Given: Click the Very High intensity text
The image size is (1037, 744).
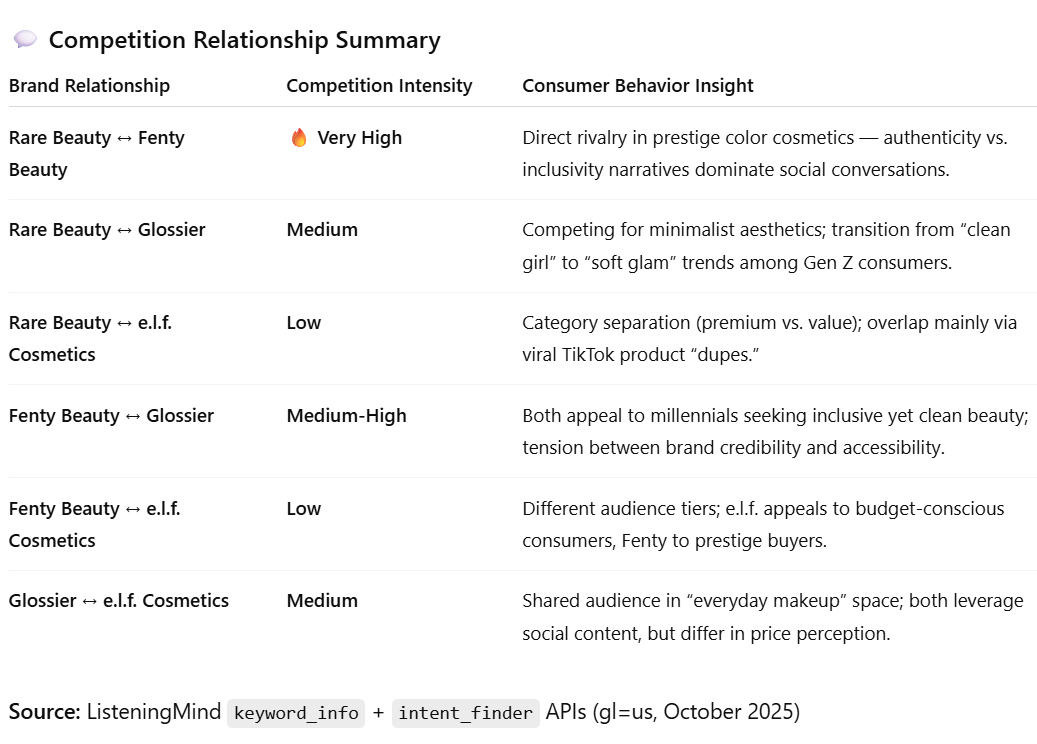Looking at the screenshot, I should pos(359,138).
